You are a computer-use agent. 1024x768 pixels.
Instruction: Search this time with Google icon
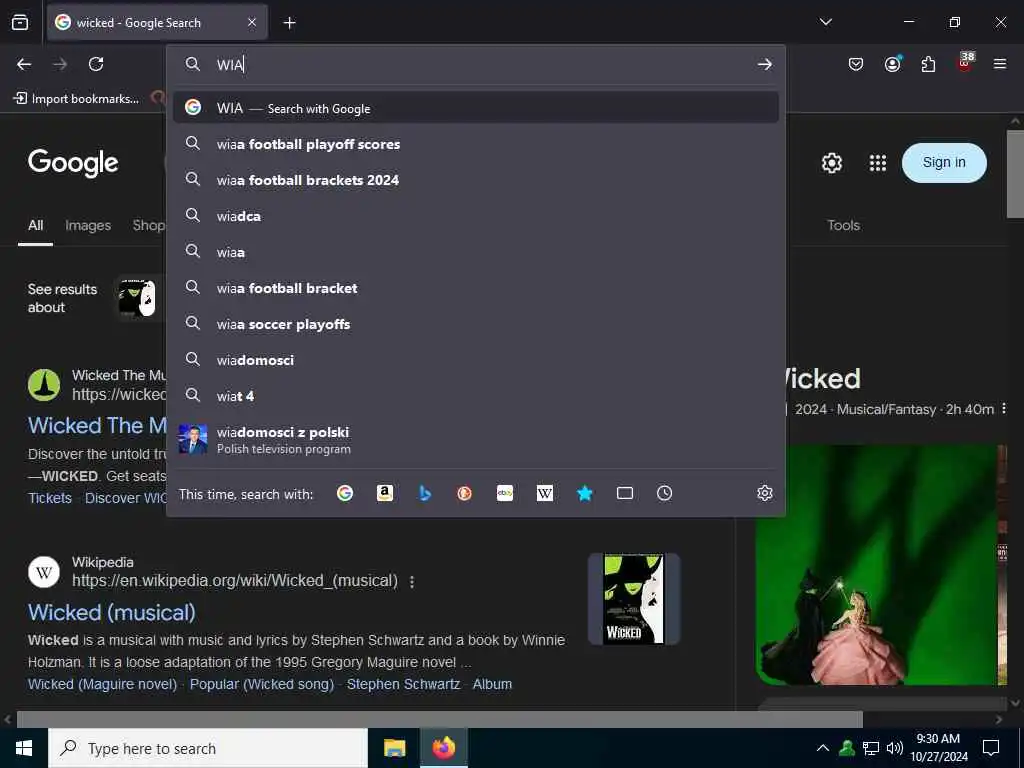pyautogui.click(x=345, y=493)
